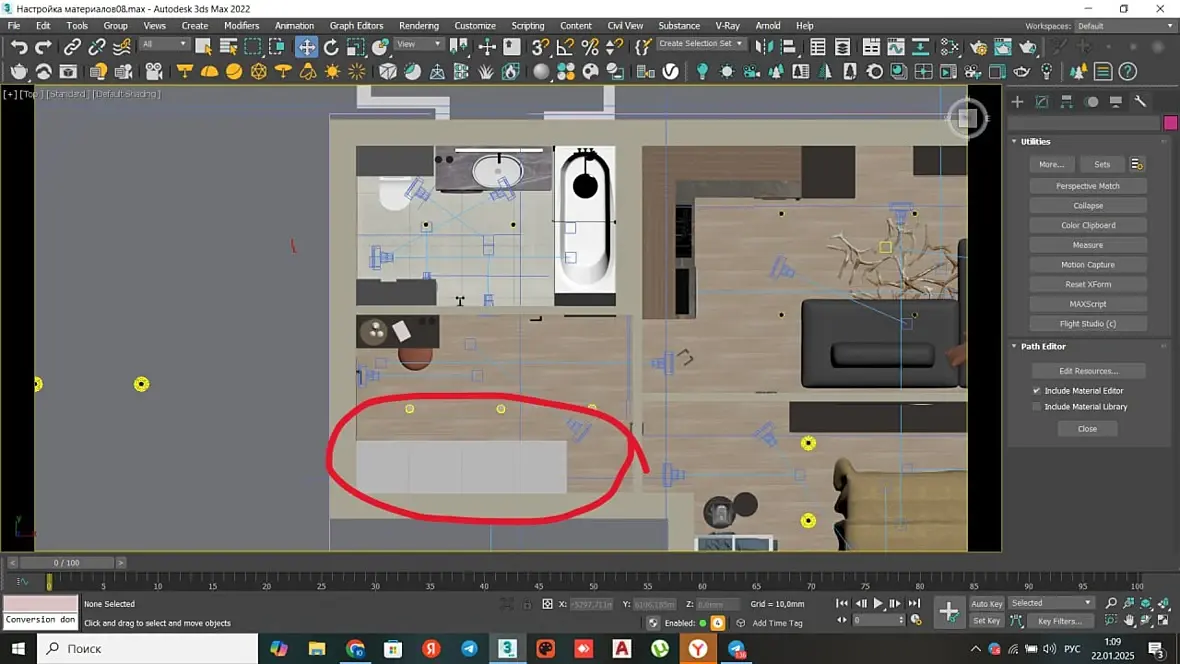Click the Edit Resources button

[1088, 371]
